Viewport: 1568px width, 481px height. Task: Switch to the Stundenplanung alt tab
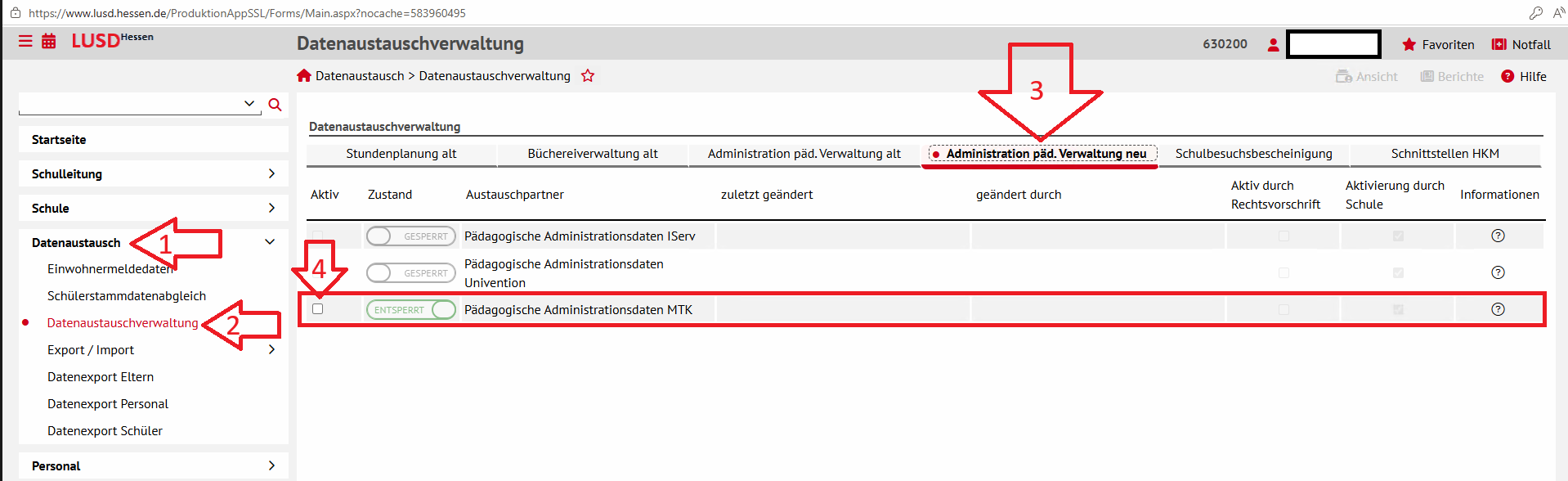coord(401,154)
